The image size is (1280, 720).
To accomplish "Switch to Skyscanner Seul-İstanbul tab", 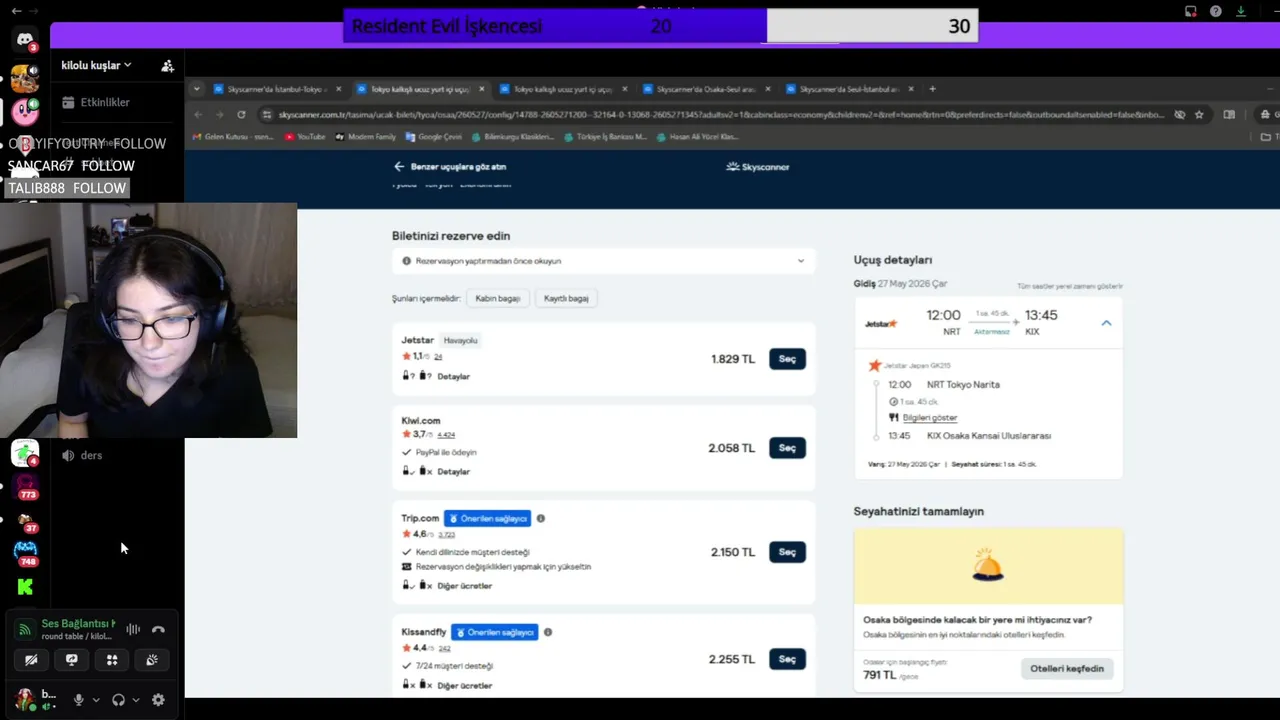I will tap(849, 89).
